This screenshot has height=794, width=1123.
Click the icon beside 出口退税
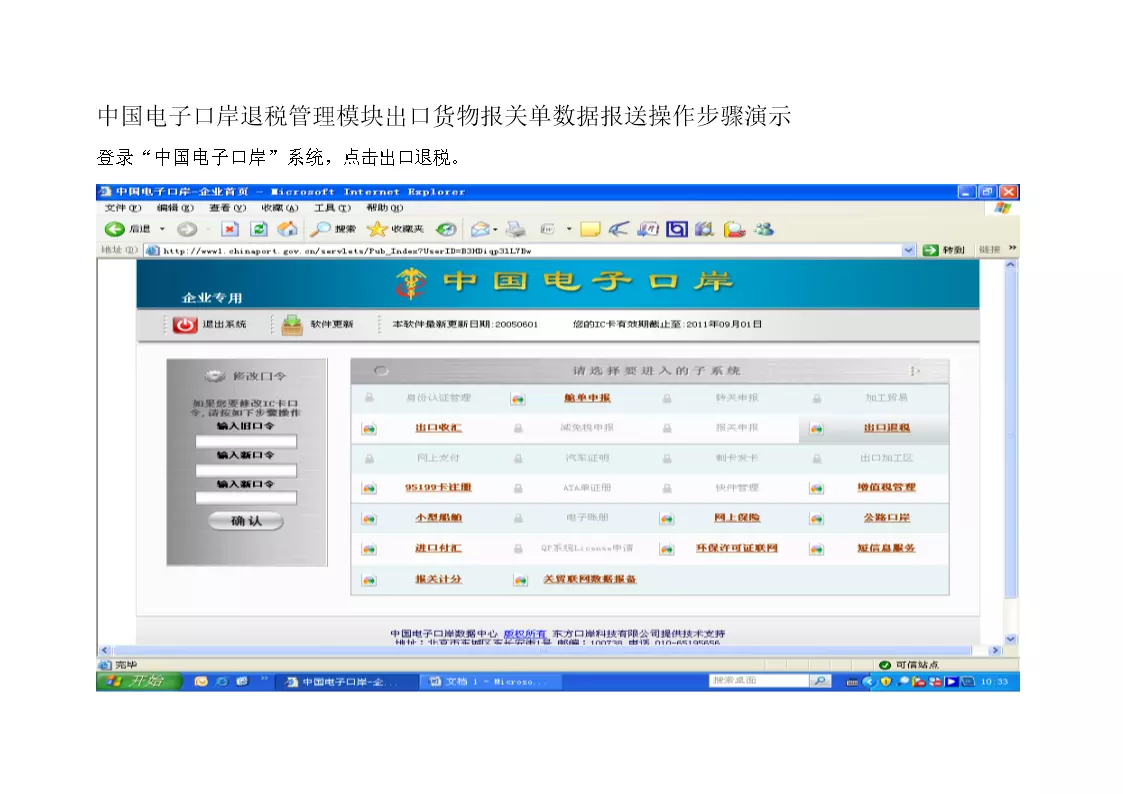pyautogui.click(x=816, y=429)
